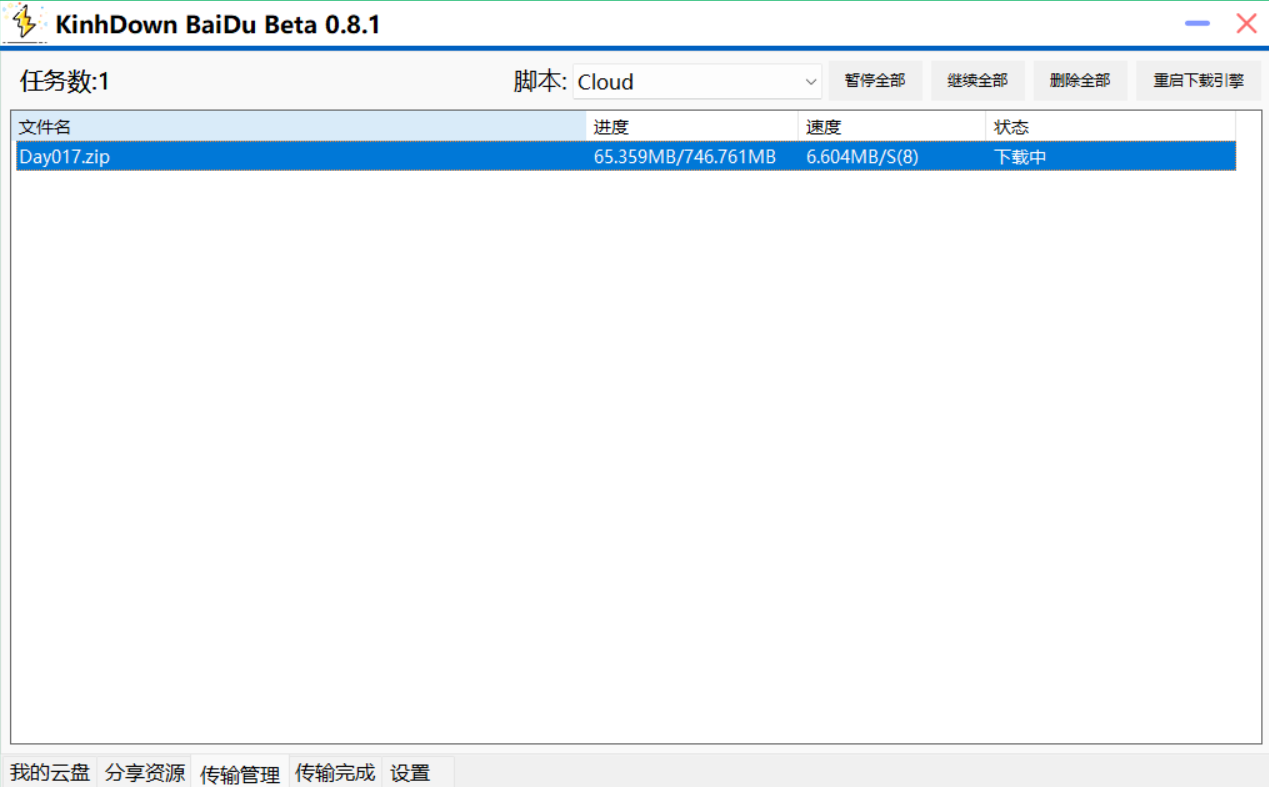Screen dimensions: 1269x787
Task: Switch to the 我的云盘 tab
Action: (x=50, y=772)
